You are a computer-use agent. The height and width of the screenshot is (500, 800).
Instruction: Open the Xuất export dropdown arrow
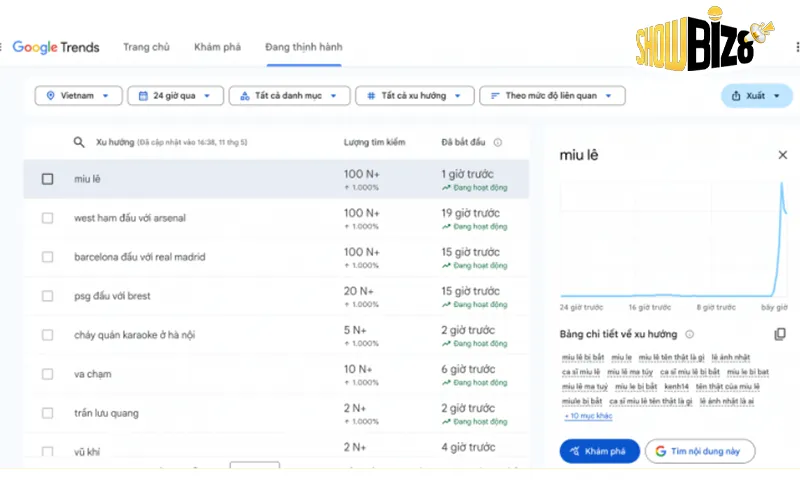point(777,95)
